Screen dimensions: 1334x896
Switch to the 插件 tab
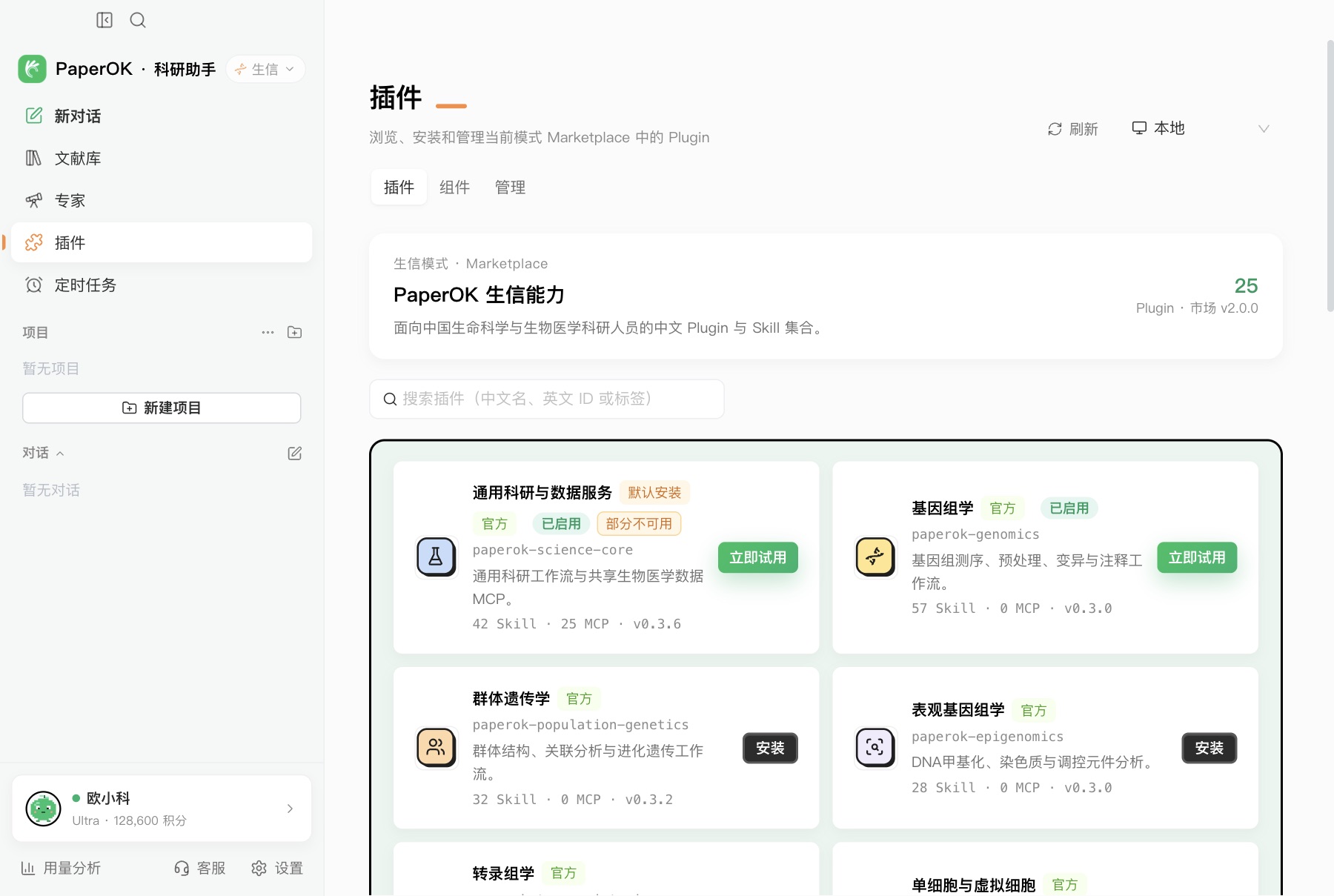[x=399, y=188]
